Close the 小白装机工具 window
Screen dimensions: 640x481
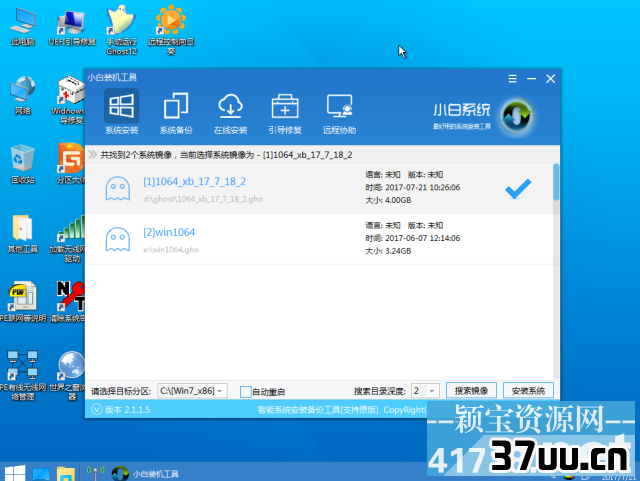click(551, 78)
